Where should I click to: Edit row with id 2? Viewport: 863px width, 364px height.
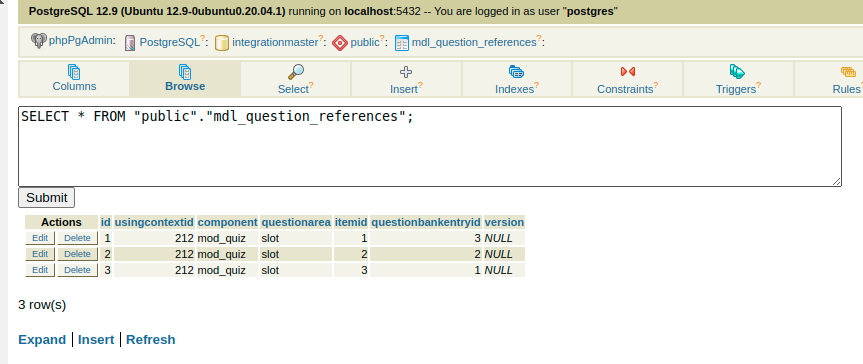pos(40,254)
